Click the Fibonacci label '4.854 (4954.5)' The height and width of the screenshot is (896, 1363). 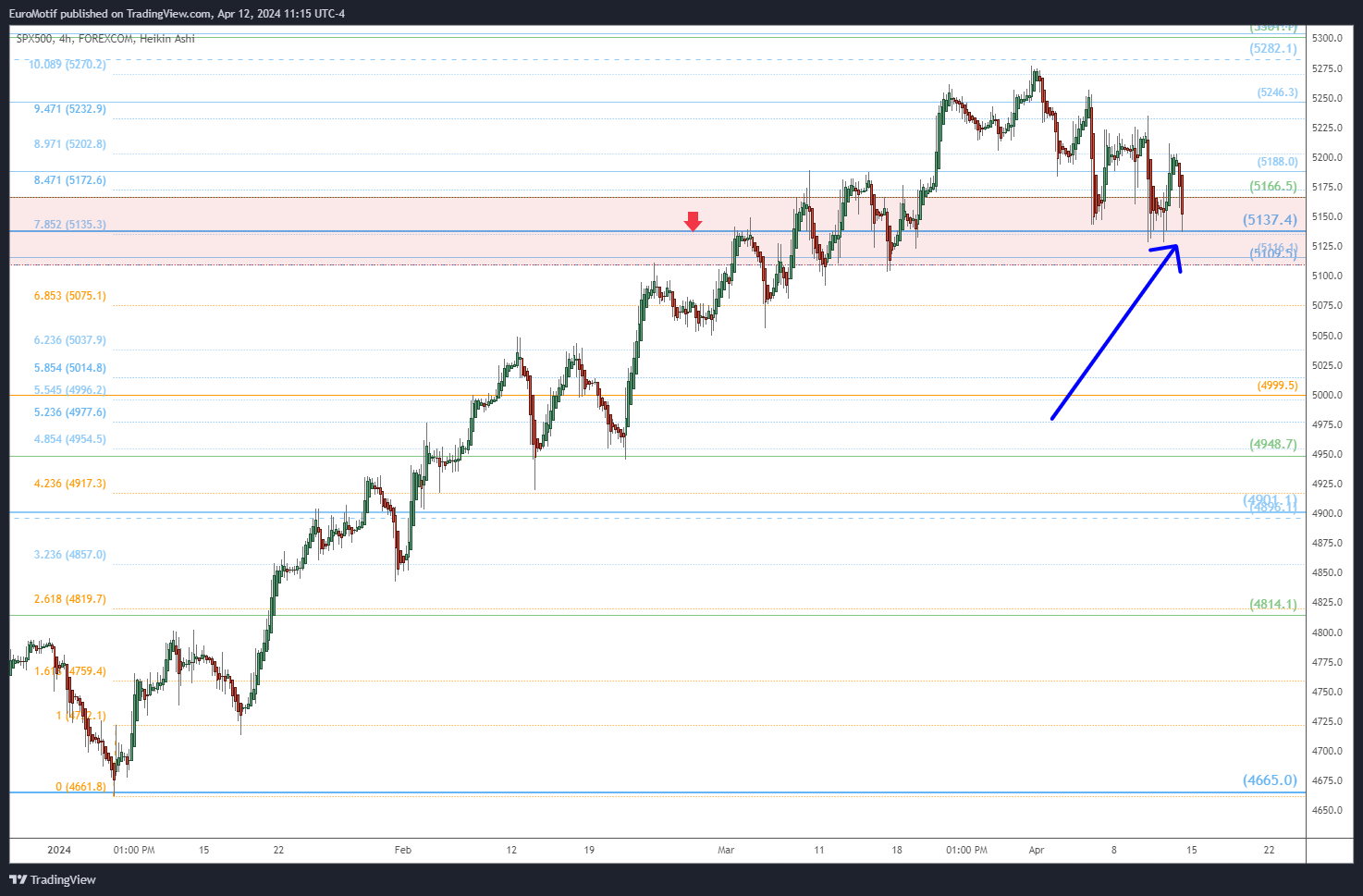70,439
